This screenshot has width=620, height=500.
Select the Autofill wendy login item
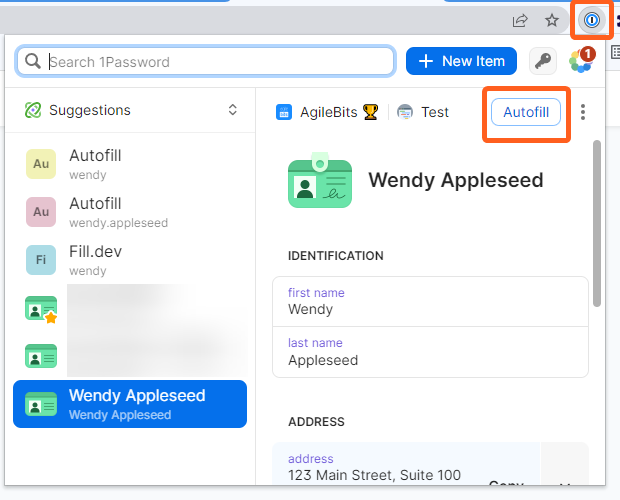pyautogui.click(x=130, y=164)
